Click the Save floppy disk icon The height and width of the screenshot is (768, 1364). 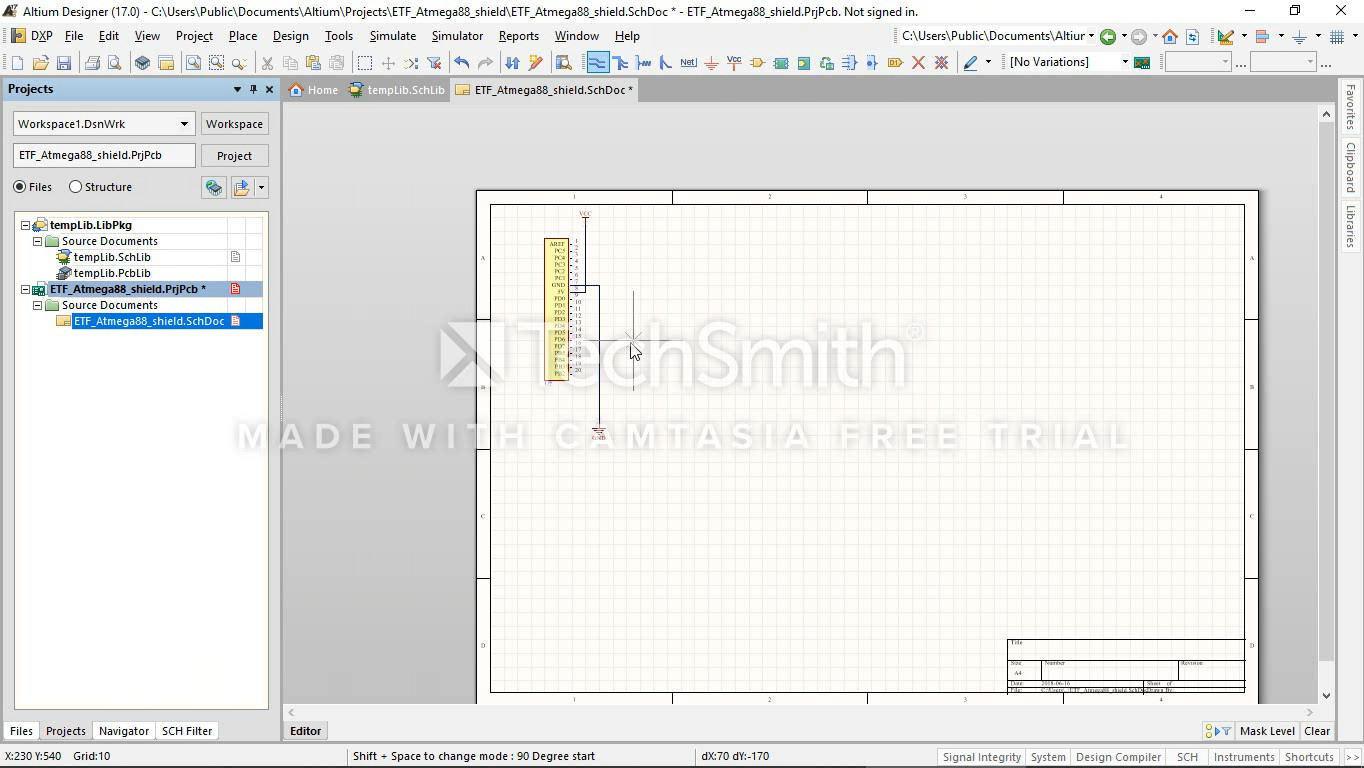coord(64,63)
